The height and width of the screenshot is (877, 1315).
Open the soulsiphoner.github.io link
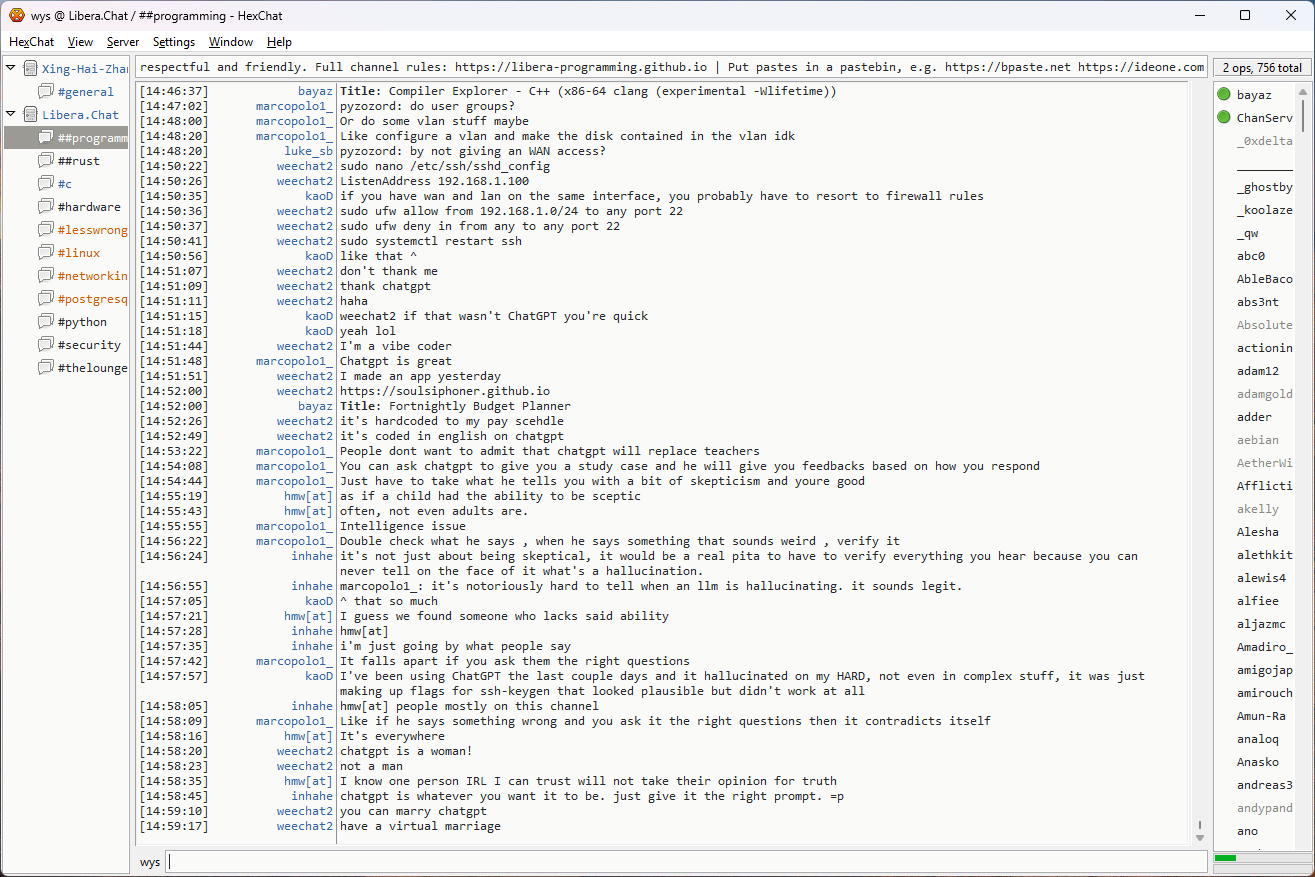coord(444,391)
